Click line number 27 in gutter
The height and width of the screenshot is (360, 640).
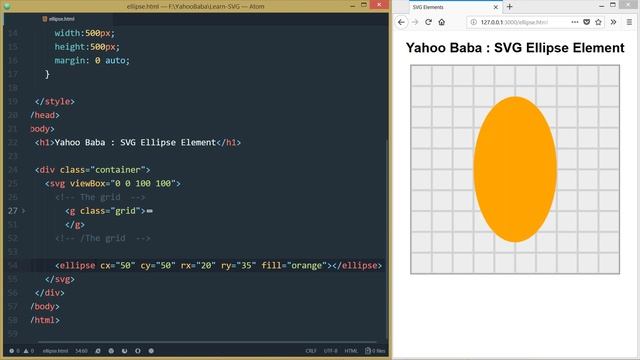click(x=13, y=211)
